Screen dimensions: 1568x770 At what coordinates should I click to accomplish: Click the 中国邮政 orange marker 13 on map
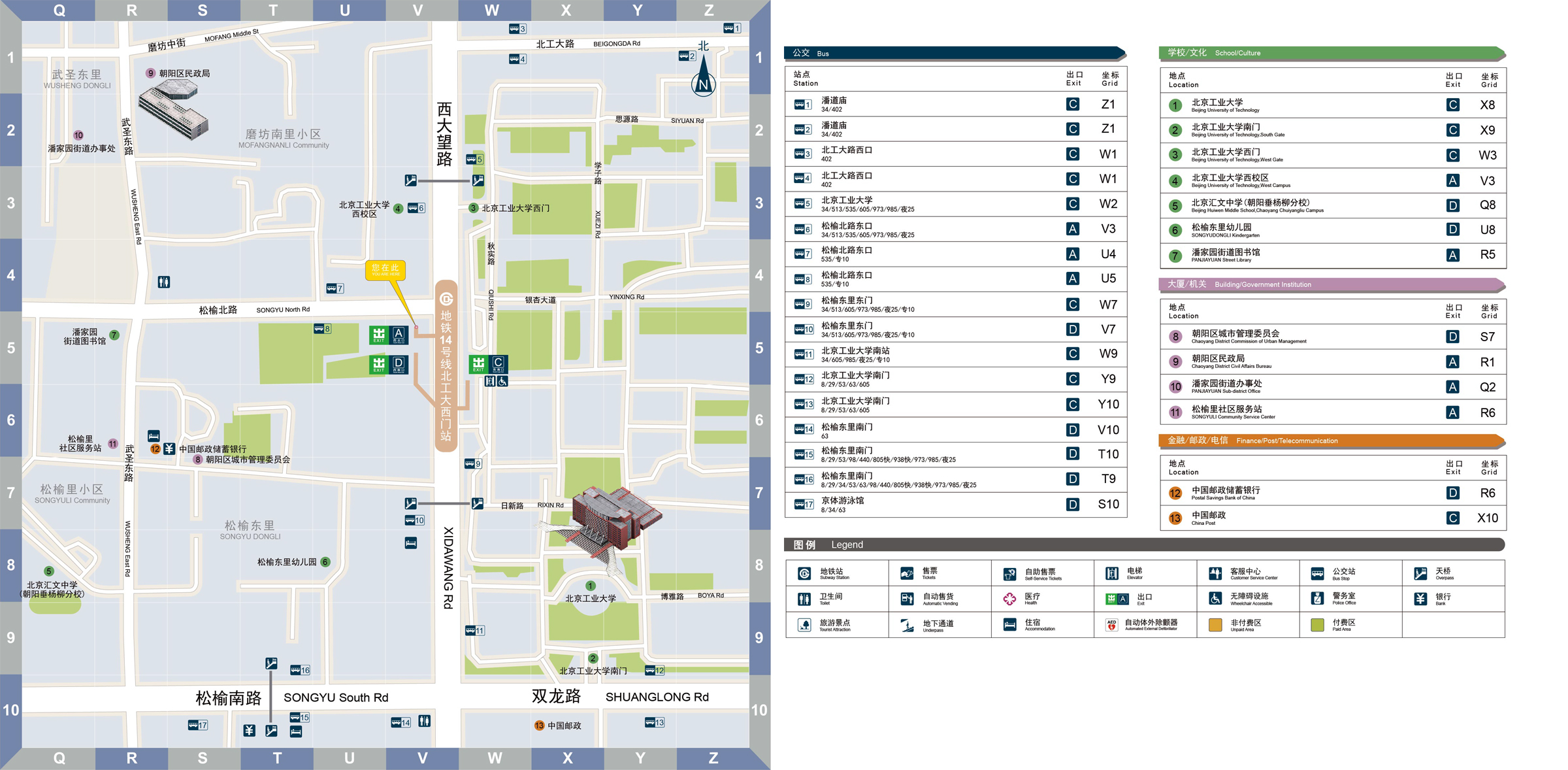tap(539, 726)
